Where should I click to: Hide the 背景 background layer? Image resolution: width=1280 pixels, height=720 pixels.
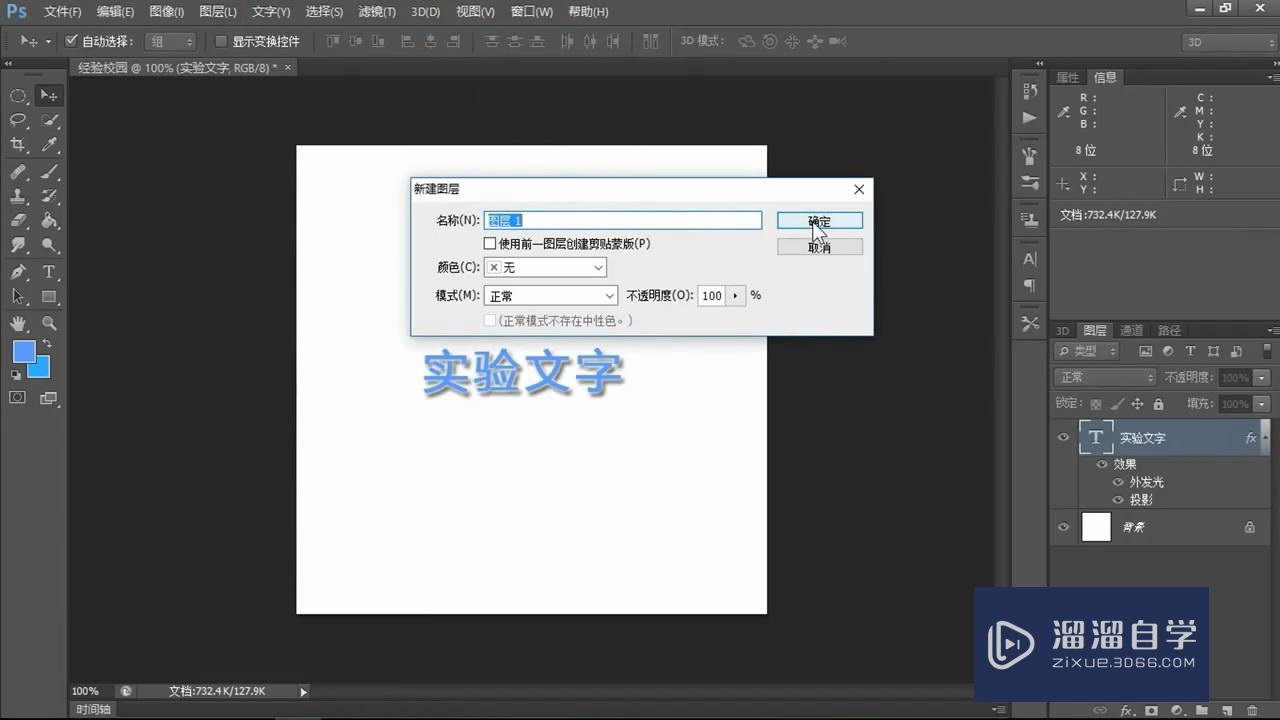pyautogui.click(x=1063, y=527)
